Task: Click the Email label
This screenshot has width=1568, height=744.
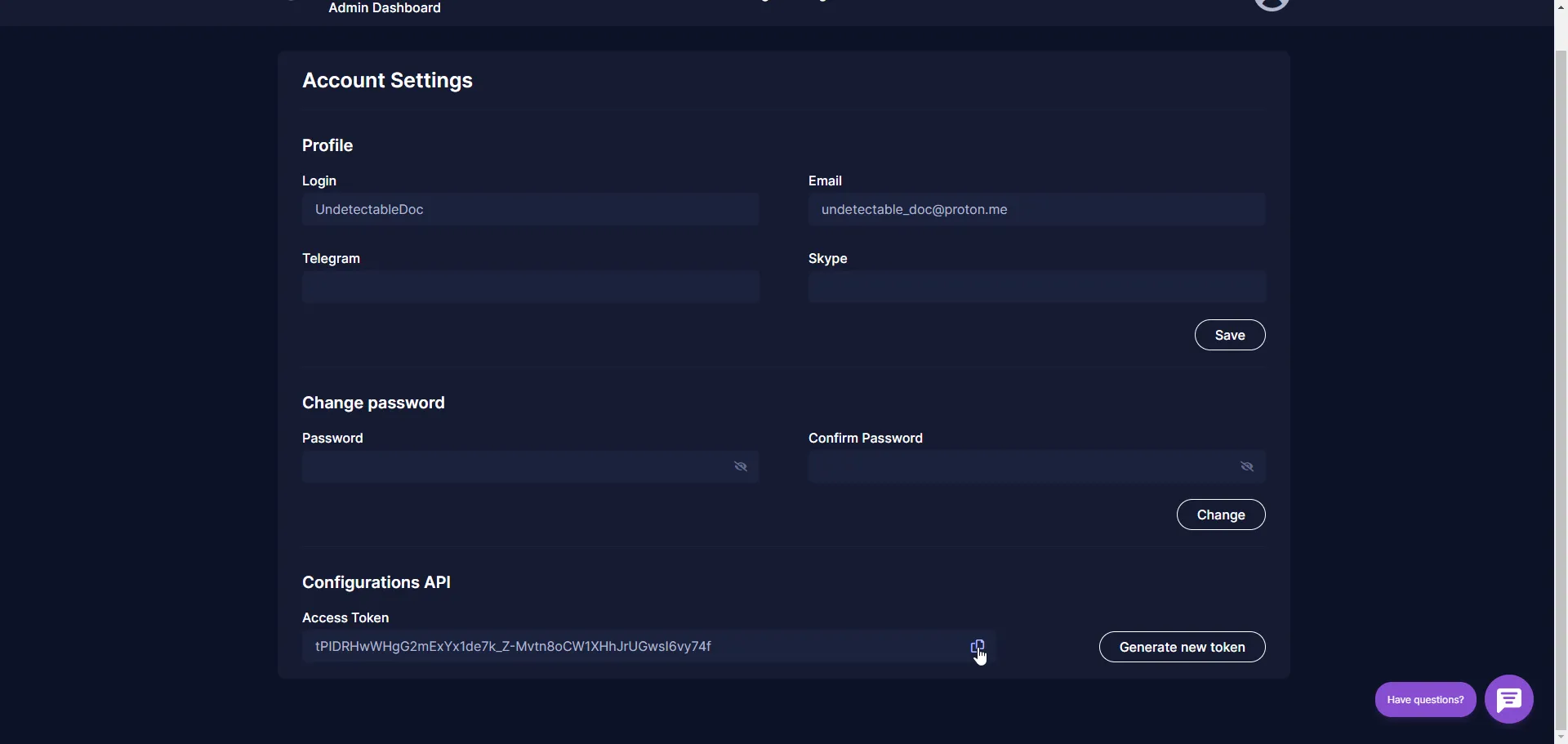Action: (825, 180)
